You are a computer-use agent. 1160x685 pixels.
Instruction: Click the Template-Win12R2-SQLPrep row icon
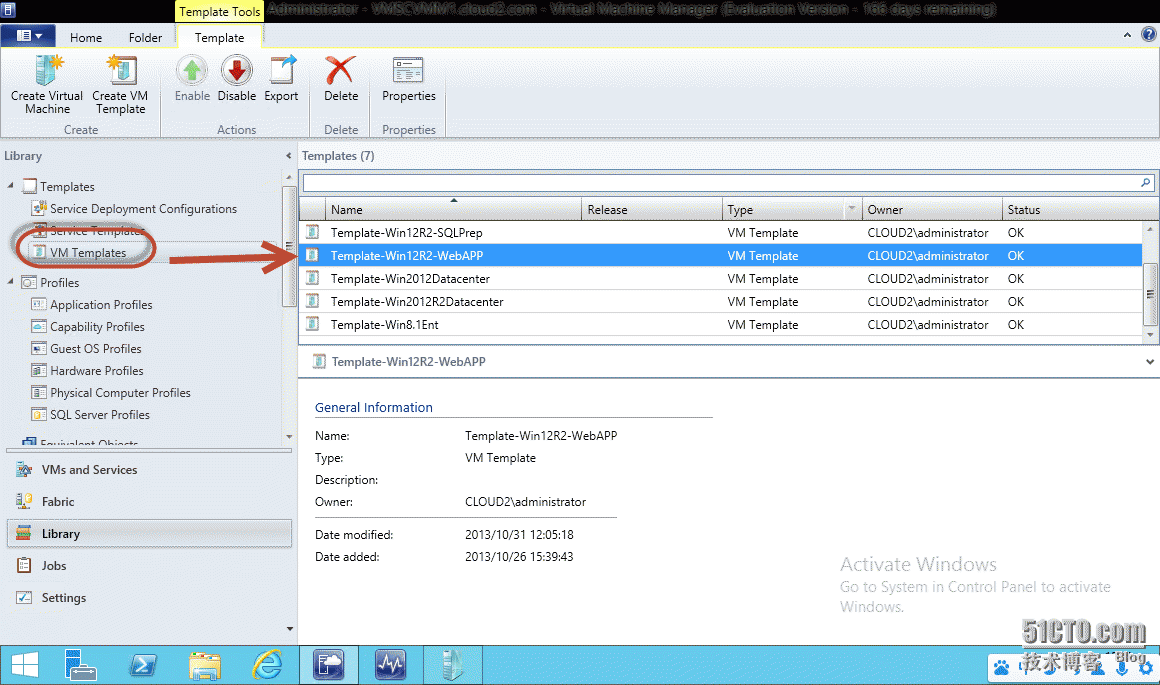[x=313, y=232]
